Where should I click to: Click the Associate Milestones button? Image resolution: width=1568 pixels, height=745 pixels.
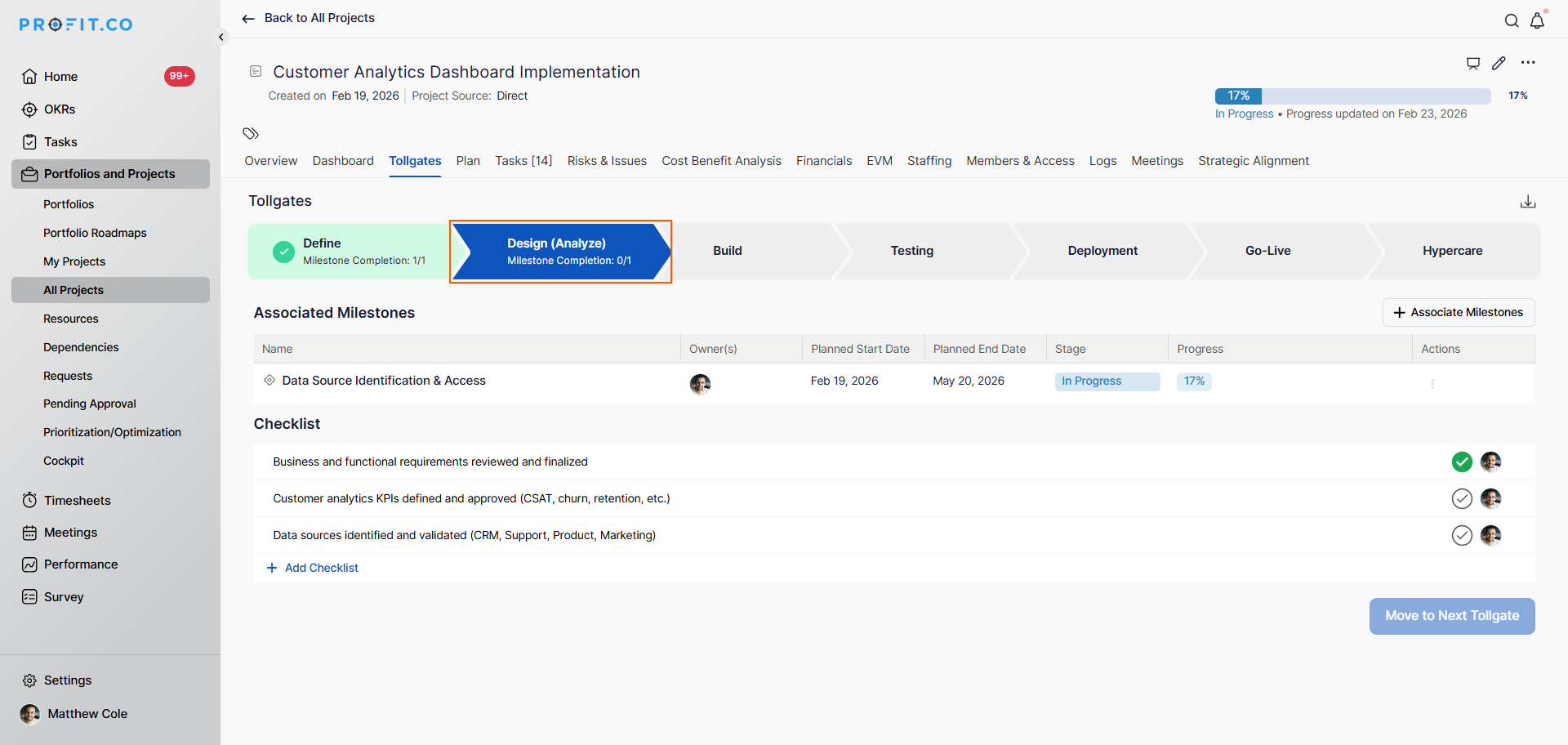coord(1458,312)
